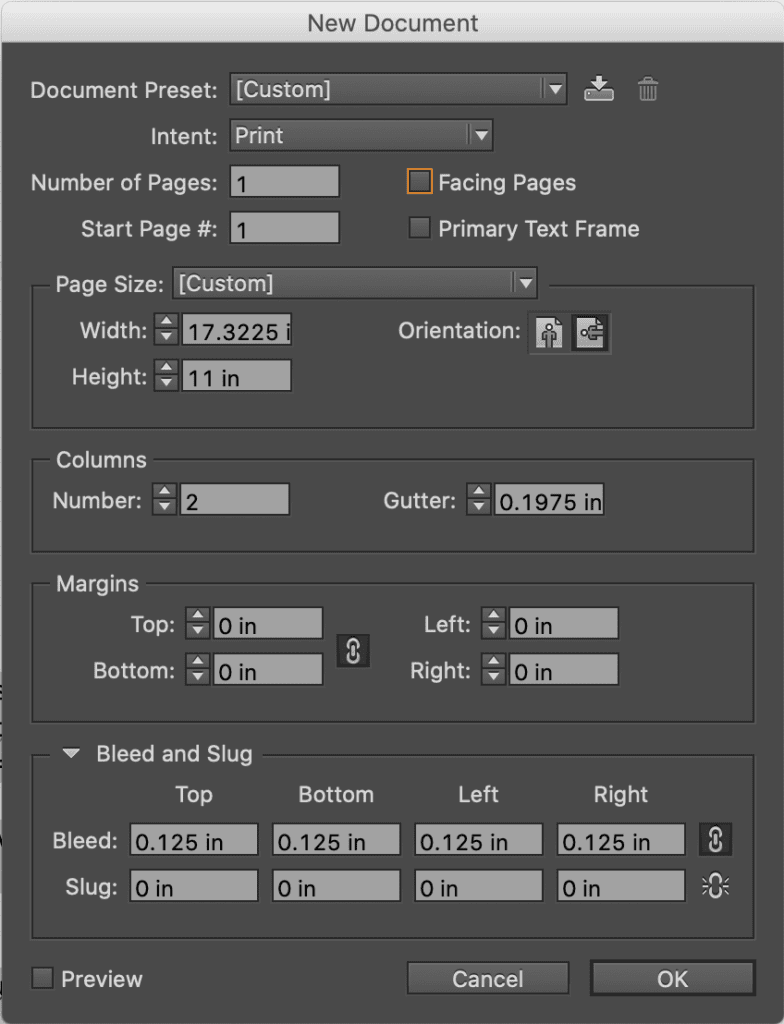Click the Height input field

pyautogui.click(x=237, y=376)
